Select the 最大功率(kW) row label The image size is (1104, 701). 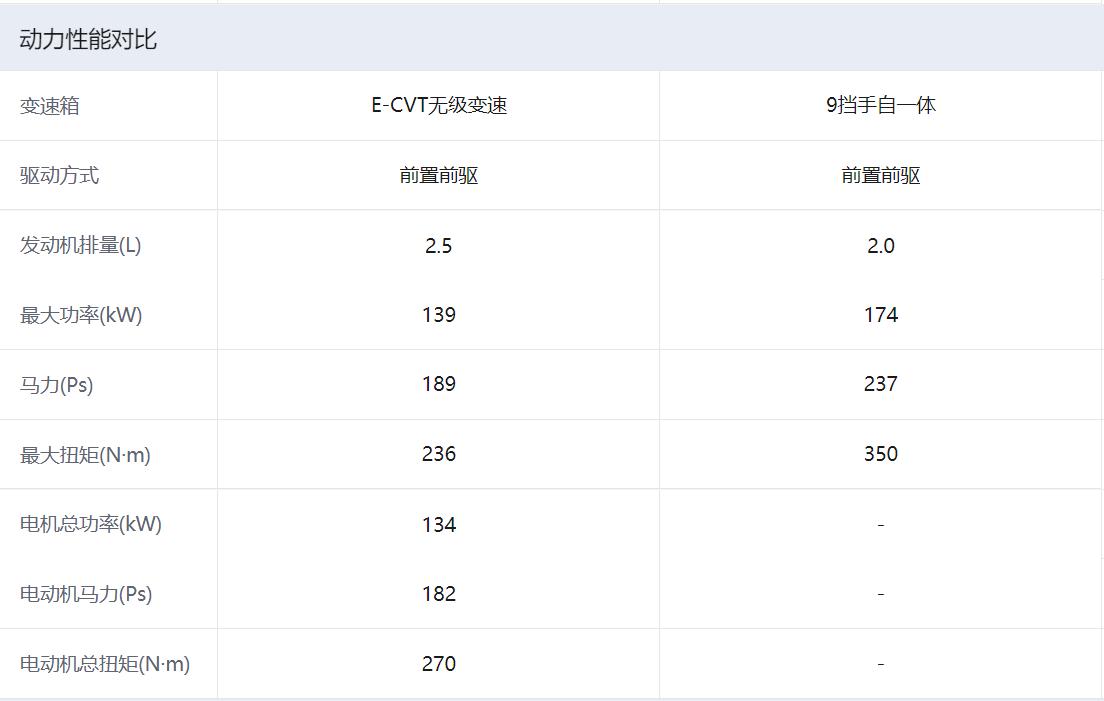81,316
